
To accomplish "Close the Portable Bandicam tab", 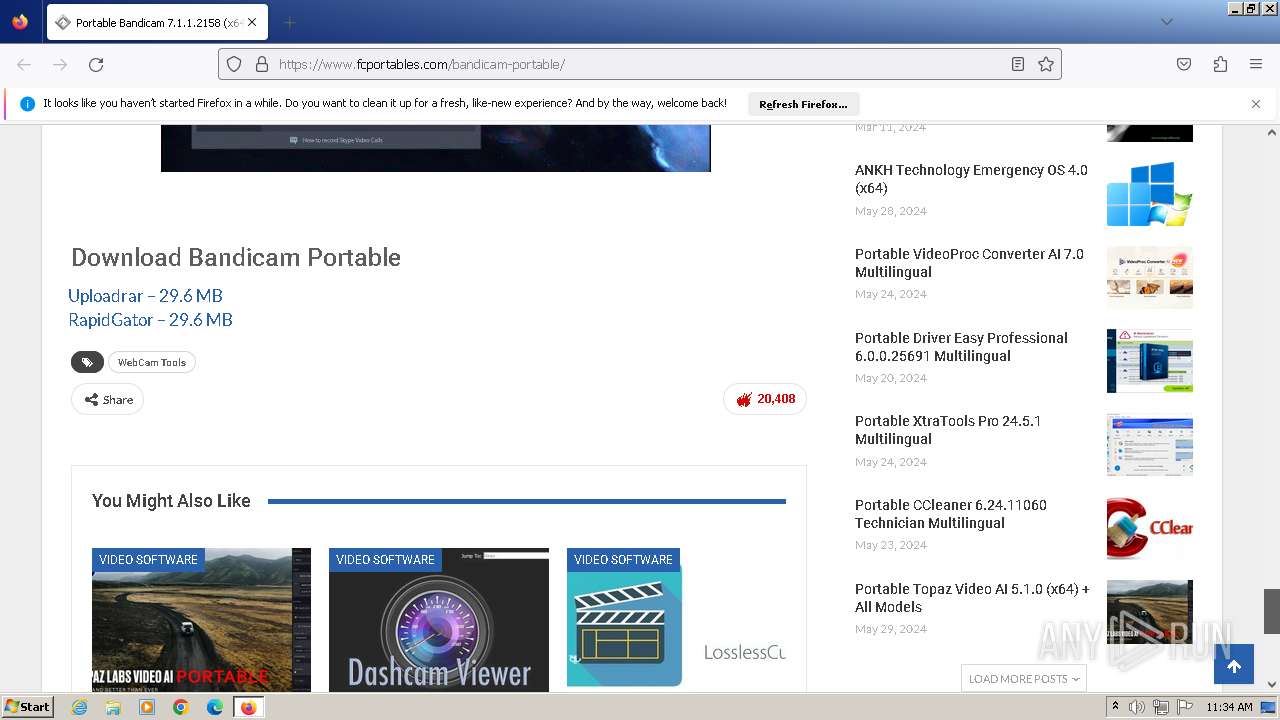I will (251, 22).
